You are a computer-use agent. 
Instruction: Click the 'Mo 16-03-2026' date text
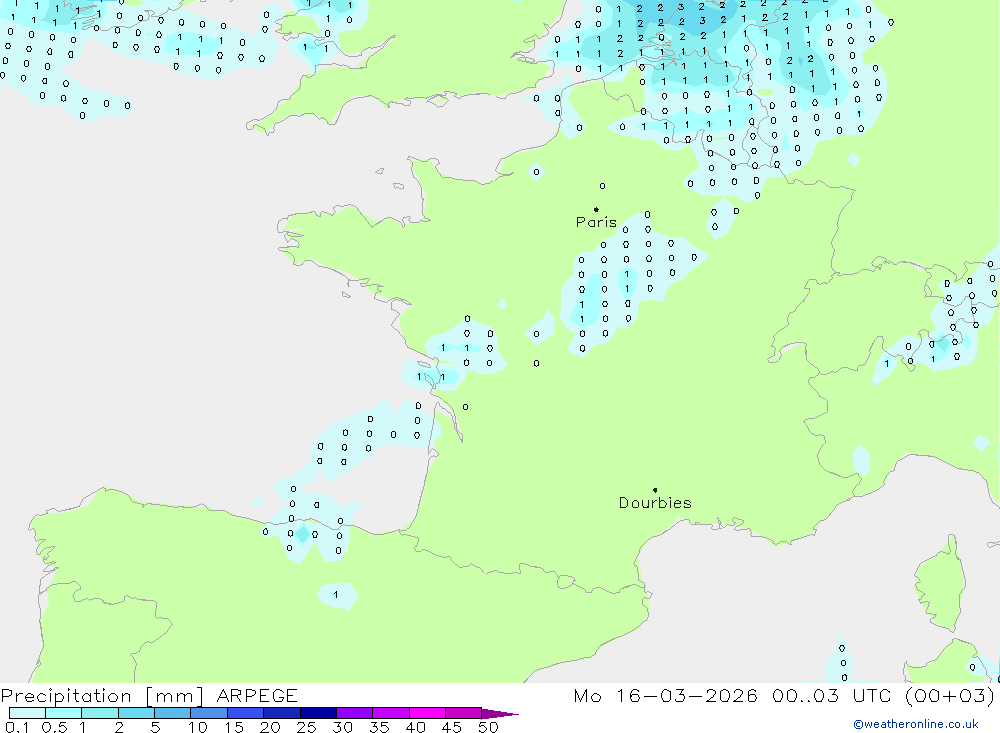click(666, 695)
